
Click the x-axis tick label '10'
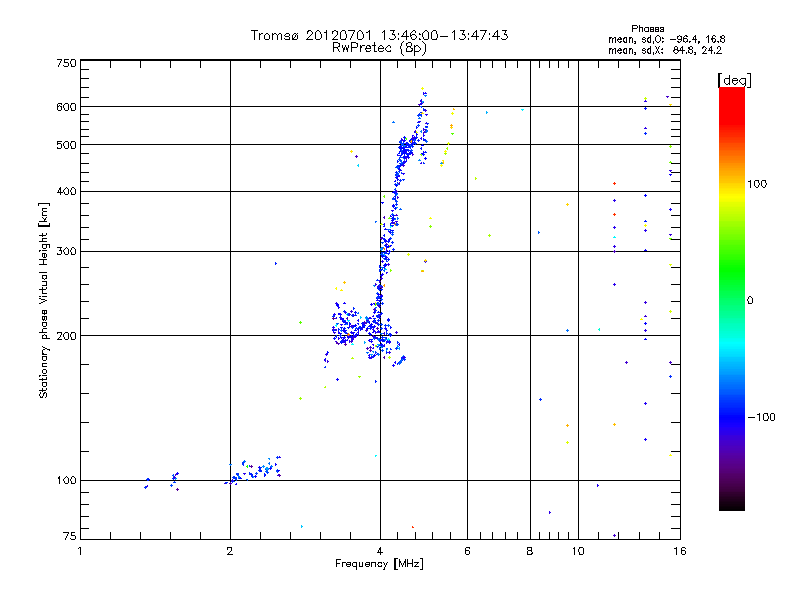pos(578,551)
